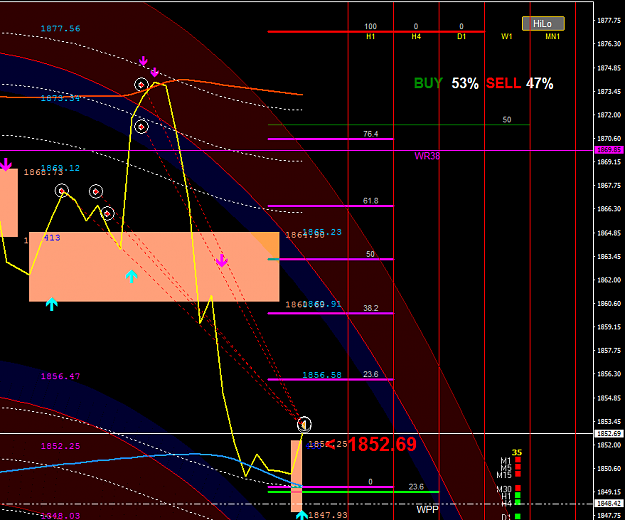Click the red square beside M5
Image resolution: width=625 pixels, height=520 pixels.
[518, 467]
